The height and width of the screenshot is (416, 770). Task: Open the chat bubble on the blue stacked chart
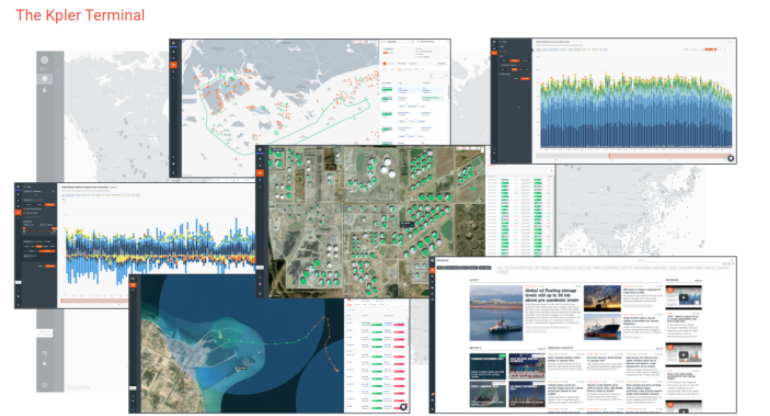pos(731,158)
